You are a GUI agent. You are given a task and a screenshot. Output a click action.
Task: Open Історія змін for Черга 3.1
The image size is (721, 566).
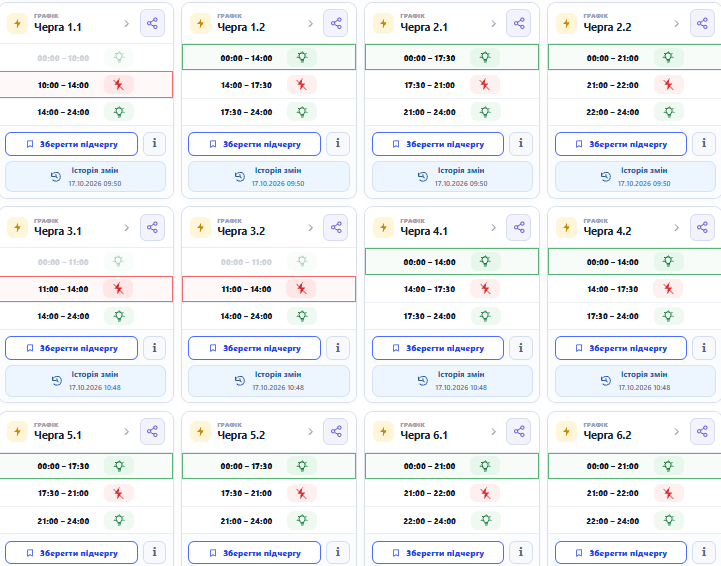click(86, 381)
